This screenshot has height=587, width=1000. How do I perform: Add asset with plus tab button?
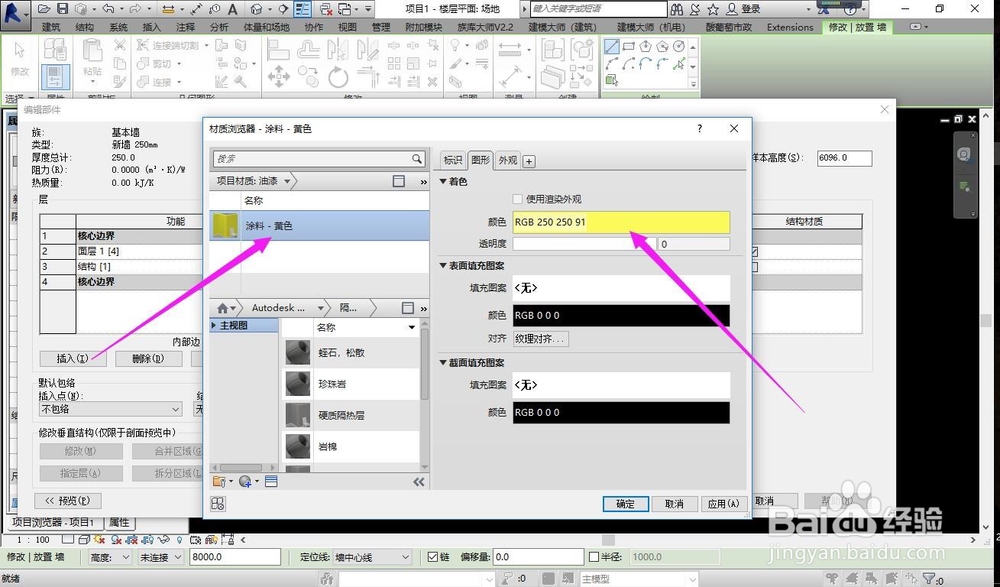[529, 161]
